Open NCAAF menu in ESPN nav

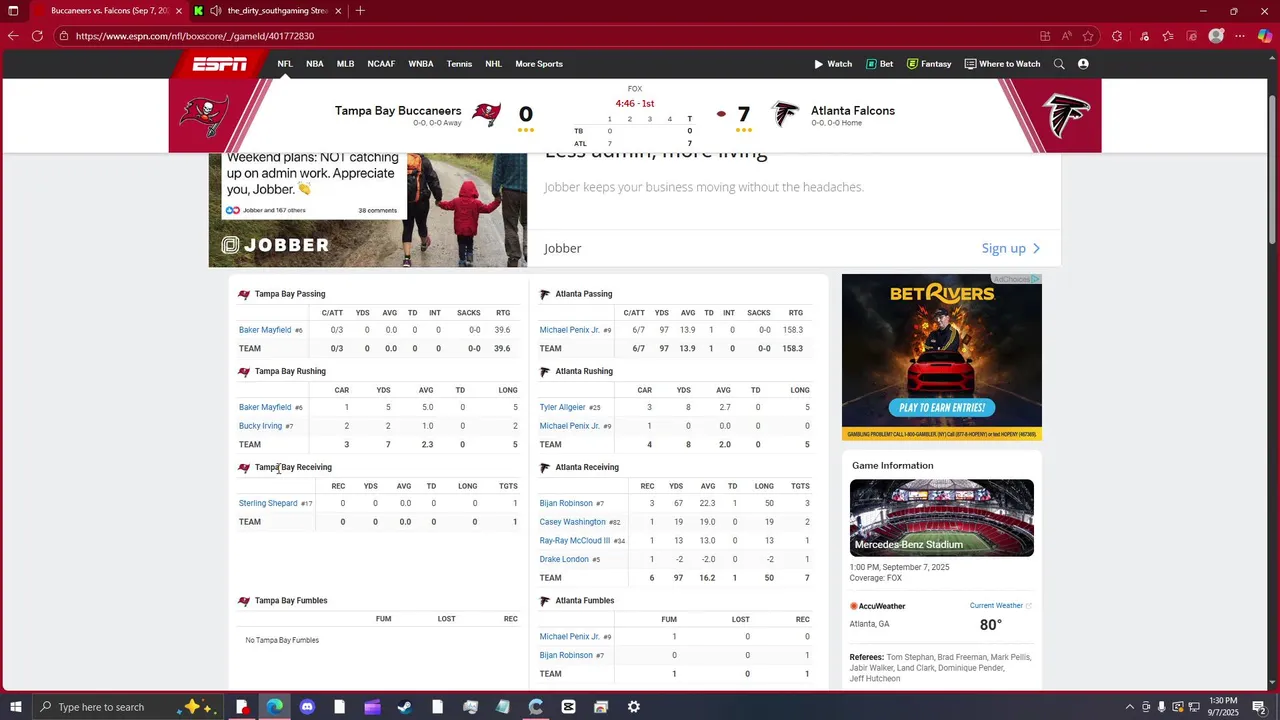[x=381, y=64]
